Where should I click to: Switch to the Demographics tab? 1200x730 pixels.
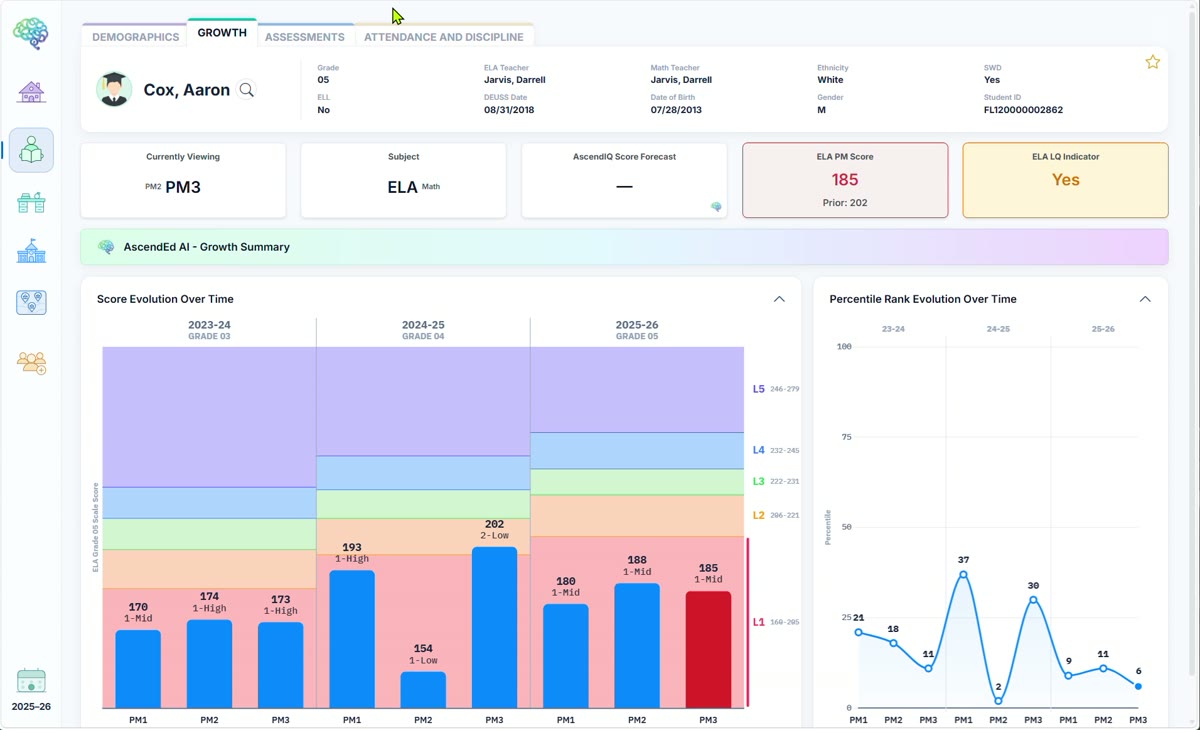135,37
